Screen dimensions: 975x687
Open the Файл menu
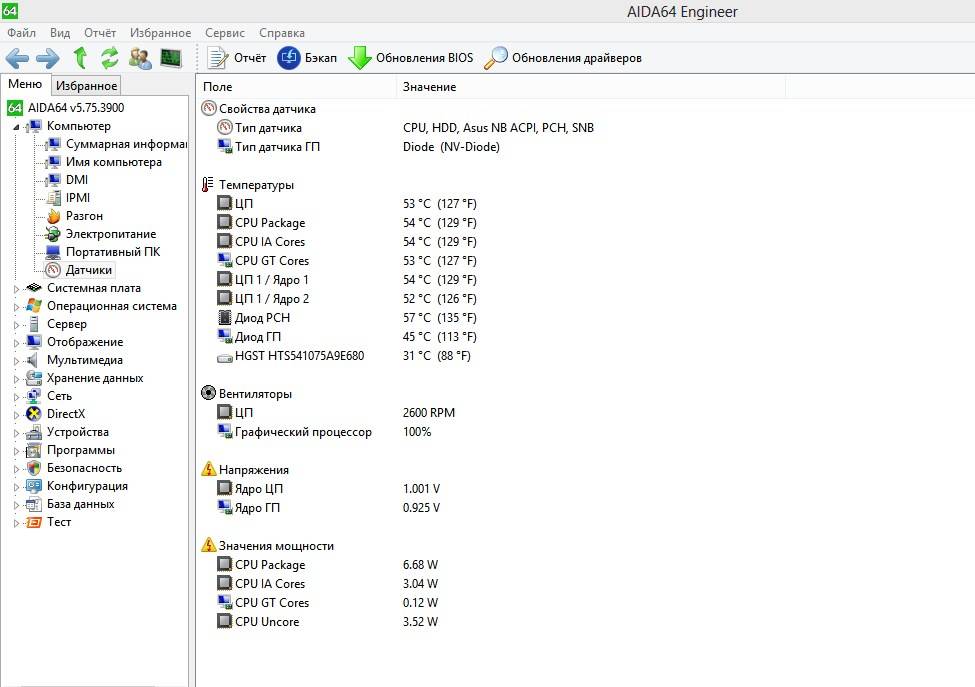(x=22, y=33)
